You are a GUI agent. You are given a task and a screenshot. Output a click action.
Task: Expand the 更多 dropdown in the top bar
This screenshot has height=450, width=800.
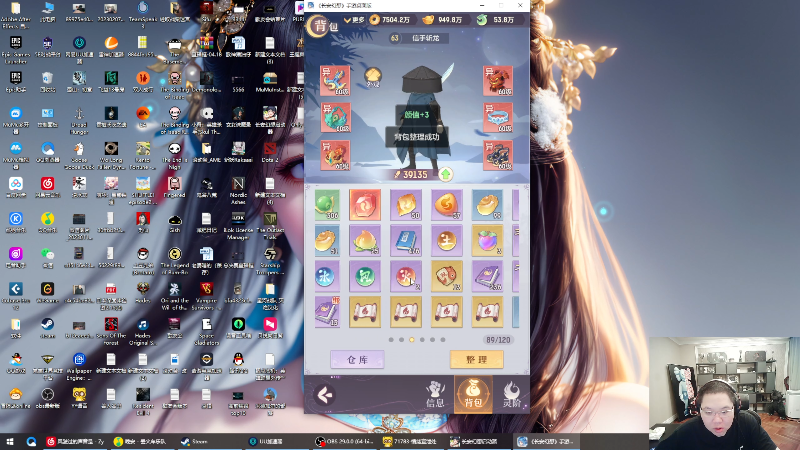[x=355, y=20]
